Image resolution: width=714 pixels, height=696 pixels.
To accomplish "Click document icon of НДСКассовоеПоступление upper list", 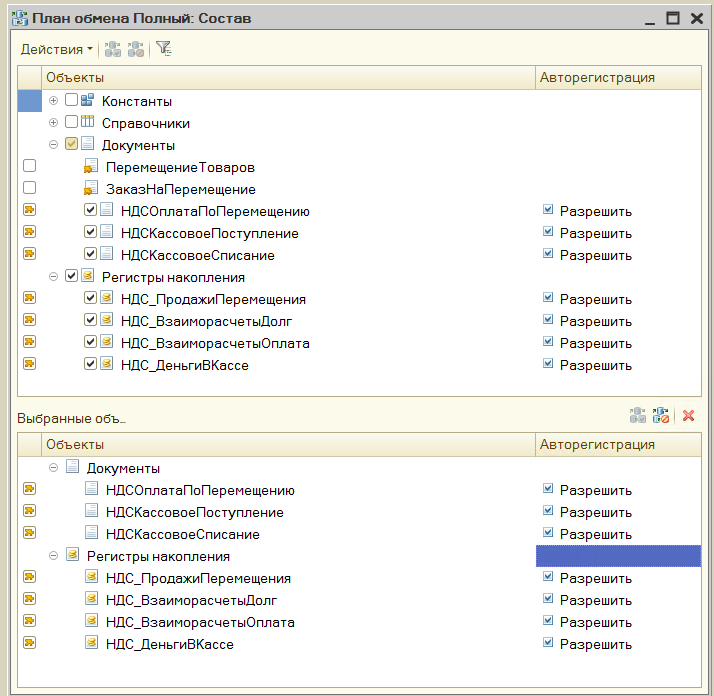I will pos(107,231).
